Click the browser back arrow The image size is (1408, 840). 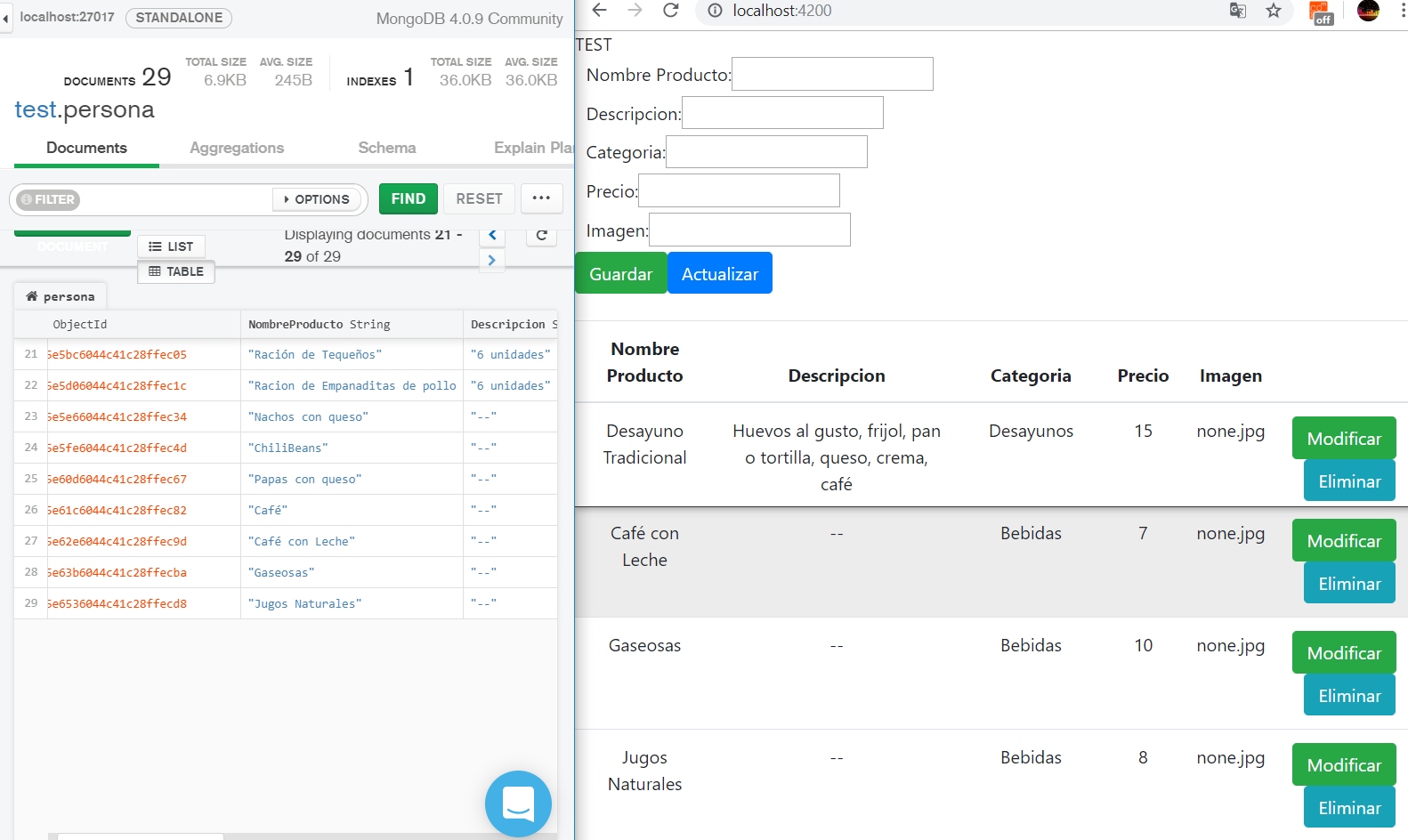pyautogui.click(x=600, y=11)
